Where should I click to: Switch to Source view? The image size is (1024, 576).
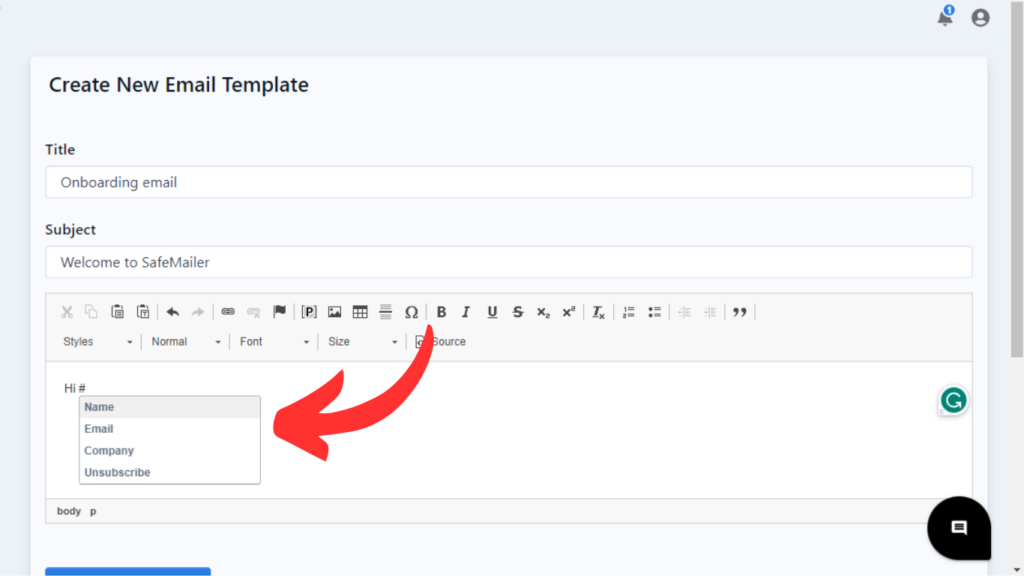(x=441, y=342)
